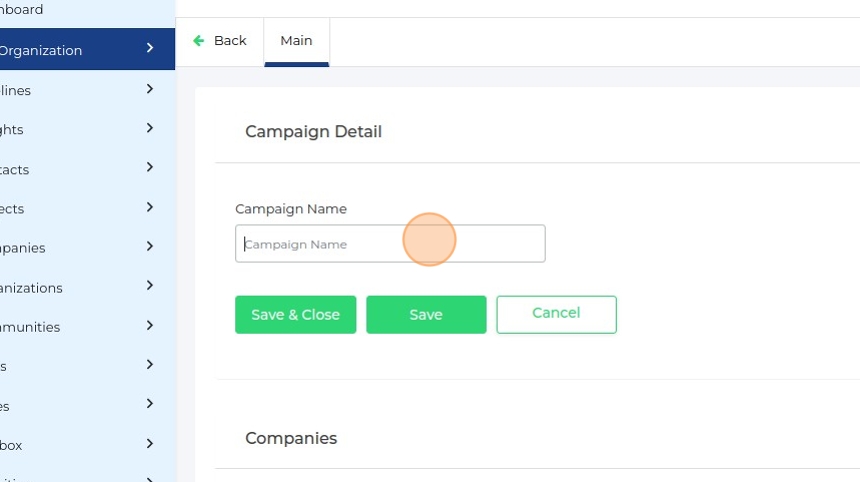860x482 pixels.
Task: Expand the Pipelines sidebar chevron
Action: coord(150,89)
